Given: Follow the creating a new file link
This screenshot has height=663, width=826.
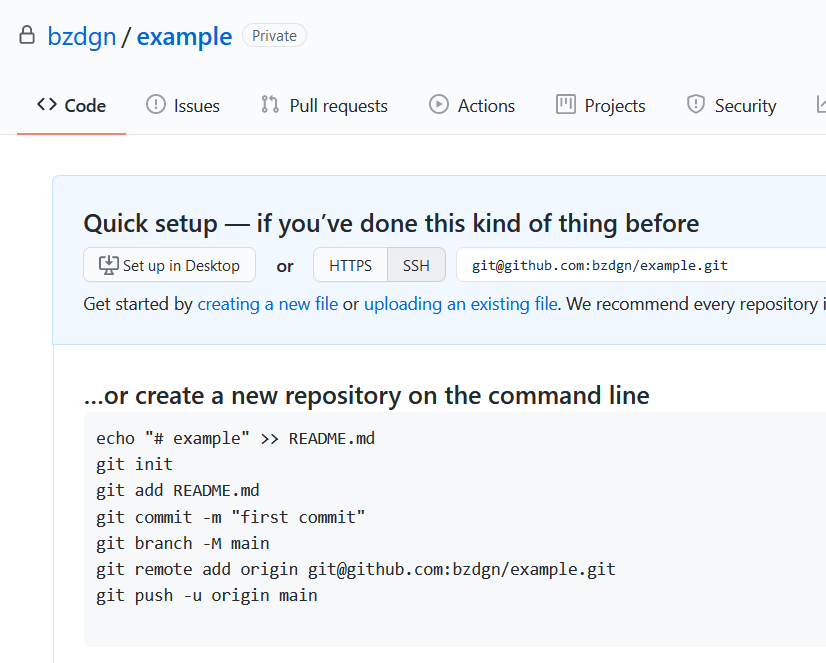Looking at the screenshot, I should coord(268,304).
